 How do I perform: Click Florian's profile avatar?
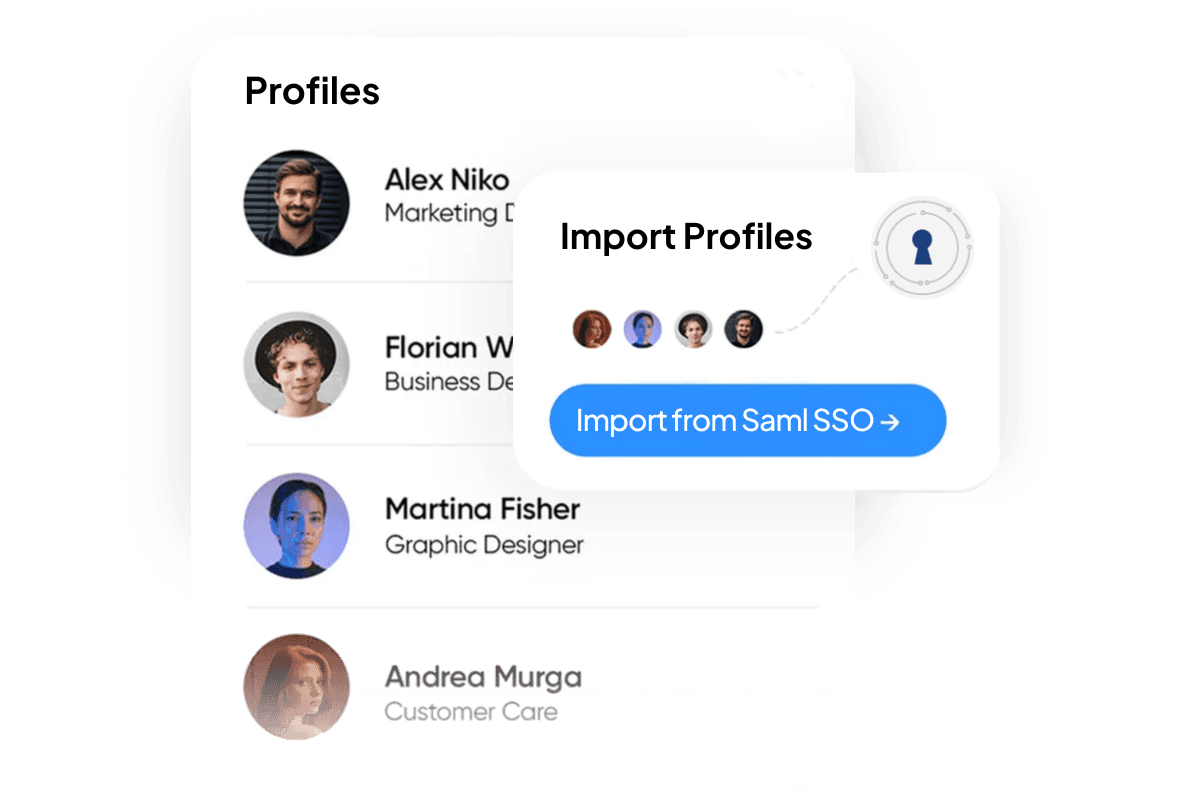coord(296,366)
